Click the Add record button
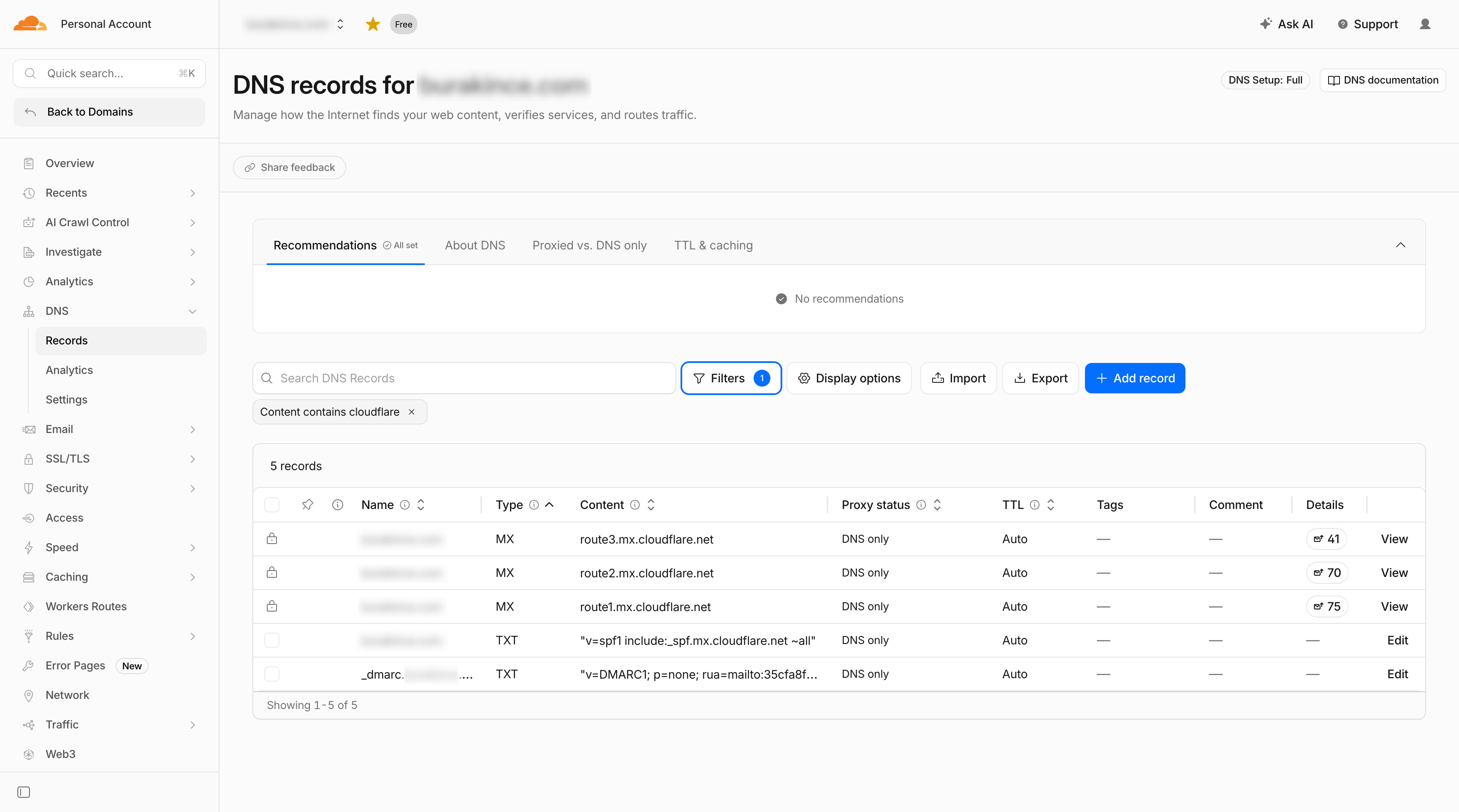The height and width of the screenshot is (812, 1459). pos(1134,378)
